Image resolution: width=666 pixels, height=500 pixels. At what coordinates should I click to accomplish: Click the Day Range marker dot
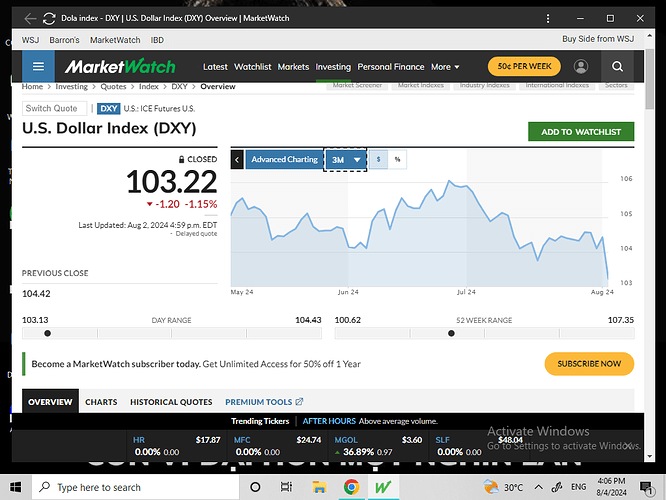[x=48, y=333]
